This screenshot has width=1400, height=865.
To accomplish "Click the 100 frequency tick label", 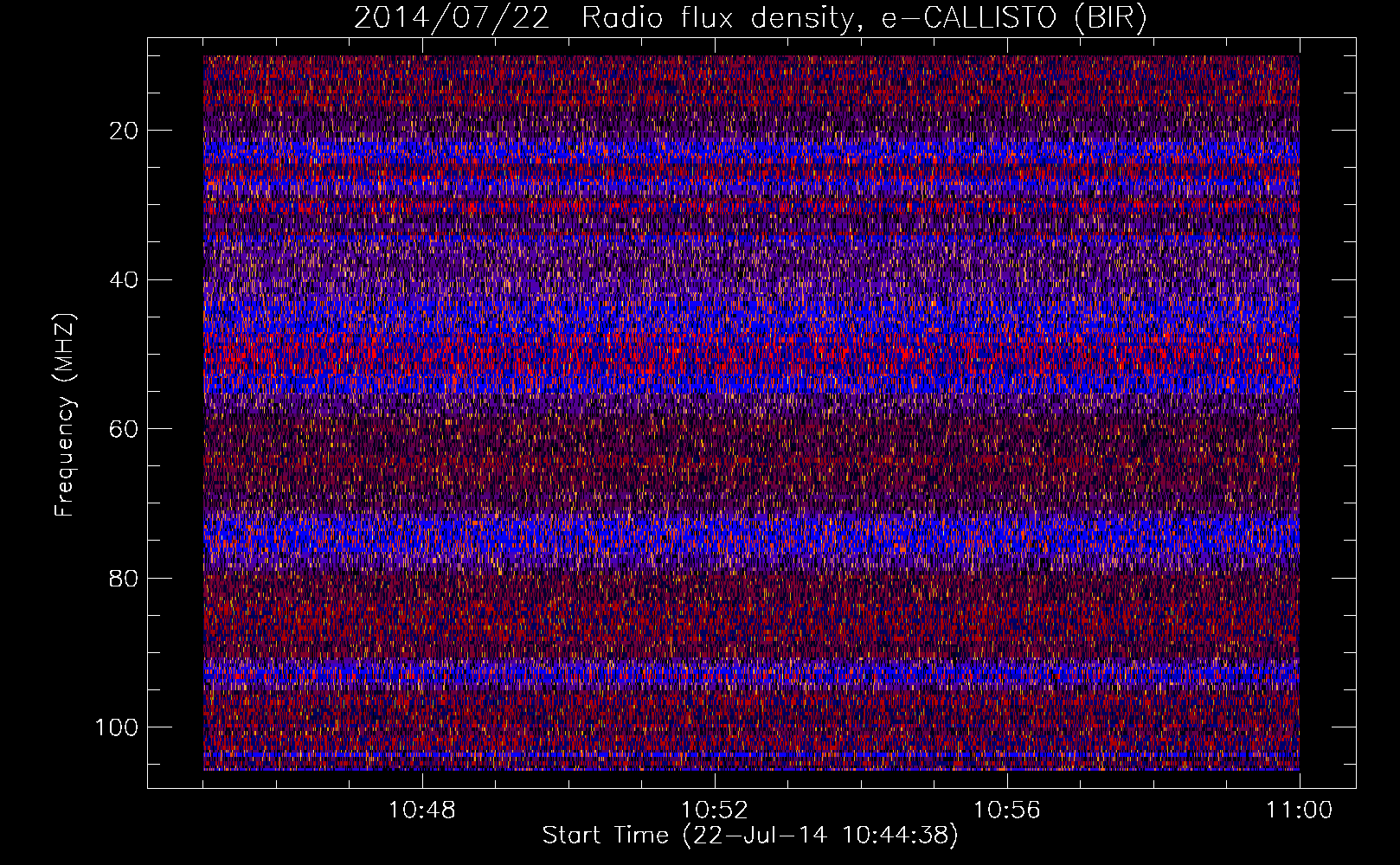I will 117,727.
